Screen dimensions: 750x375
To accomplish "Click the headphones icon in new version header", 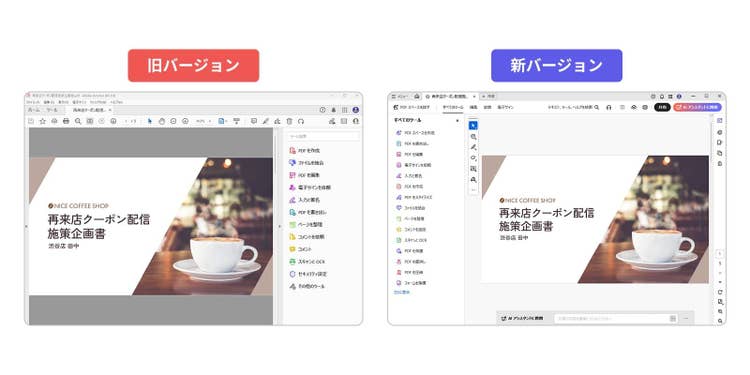I will [608, 108].
